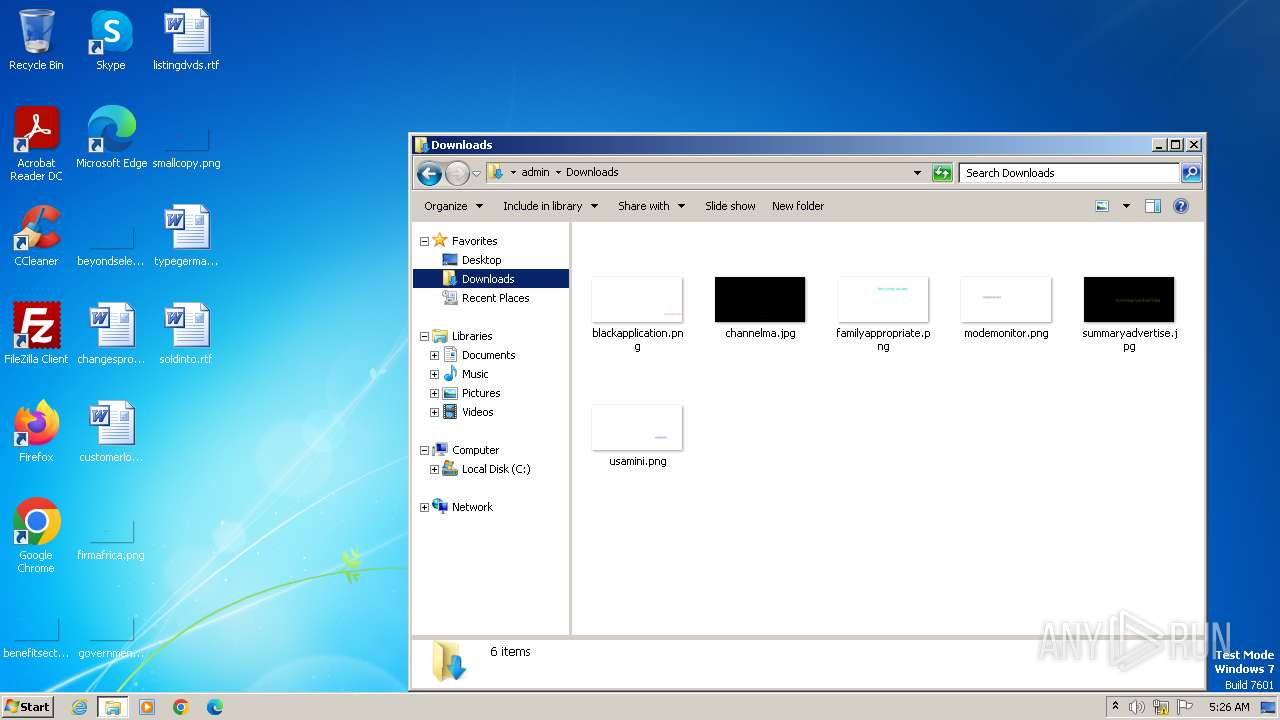
Task: Expand the Network tree node
Action: (424, 507)
